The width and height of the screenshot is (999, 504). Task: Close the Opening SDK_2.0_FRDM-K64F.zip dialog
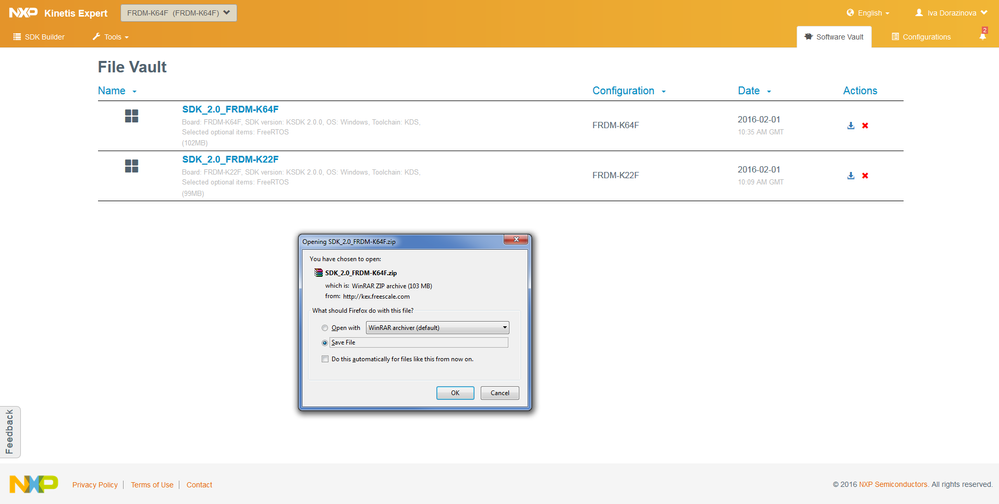[x=515, y=240]
